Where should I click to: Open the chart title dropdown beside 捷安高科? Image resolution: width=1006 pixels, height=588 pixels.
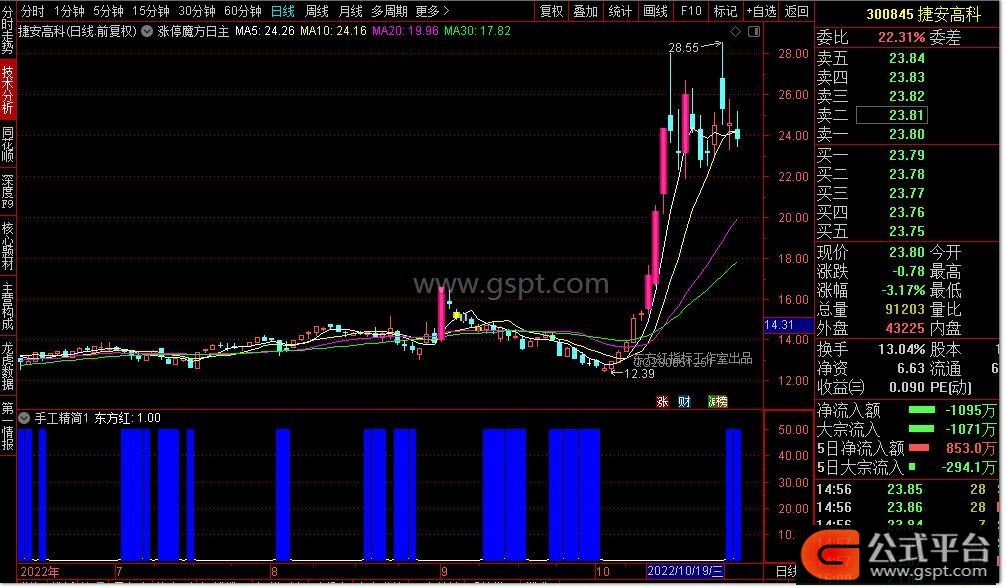(x=147, y=31)
